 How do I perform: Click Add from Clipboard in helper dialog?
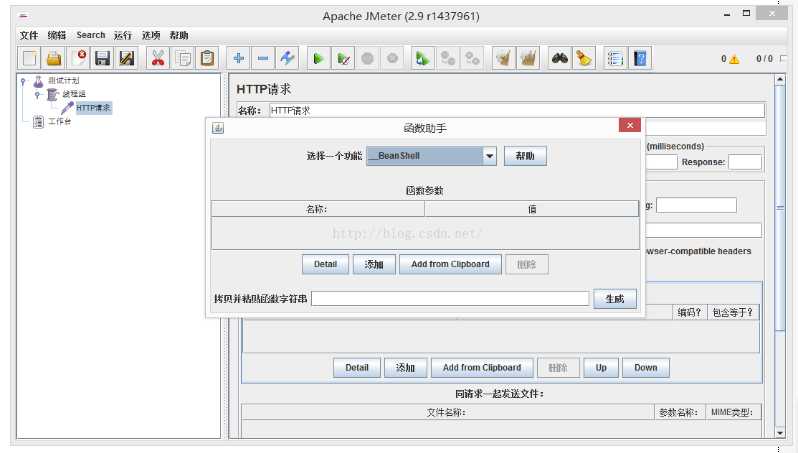pos(450,264)
